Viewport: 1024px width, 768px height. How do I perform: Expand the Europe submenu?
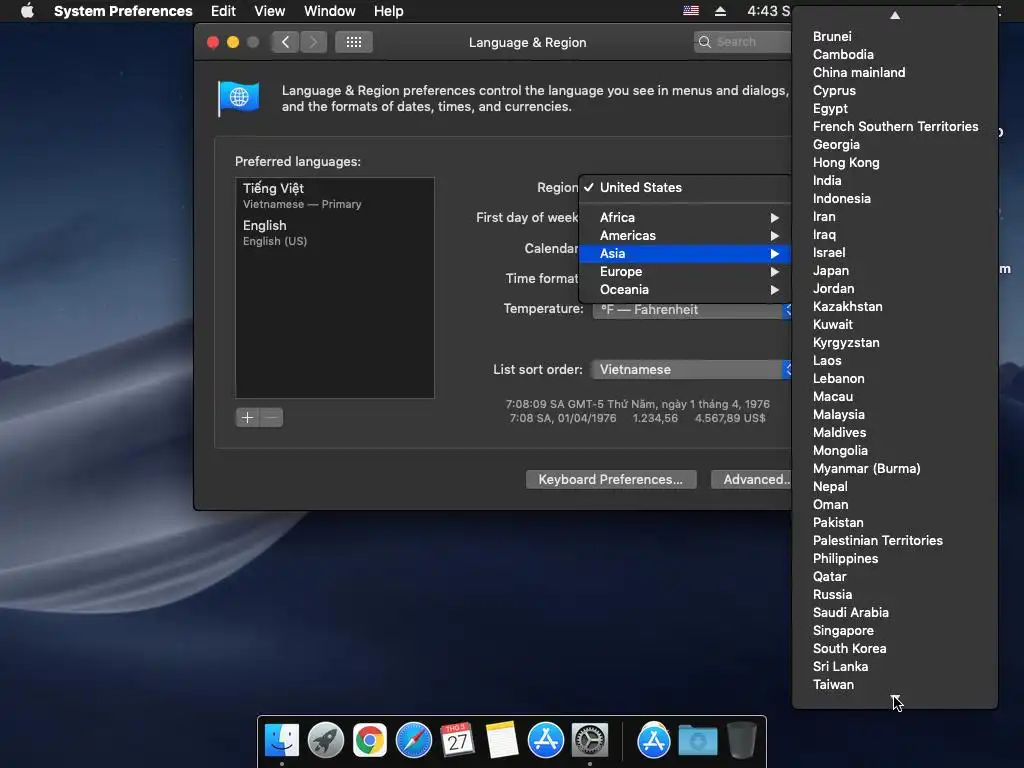pos(684,272)
